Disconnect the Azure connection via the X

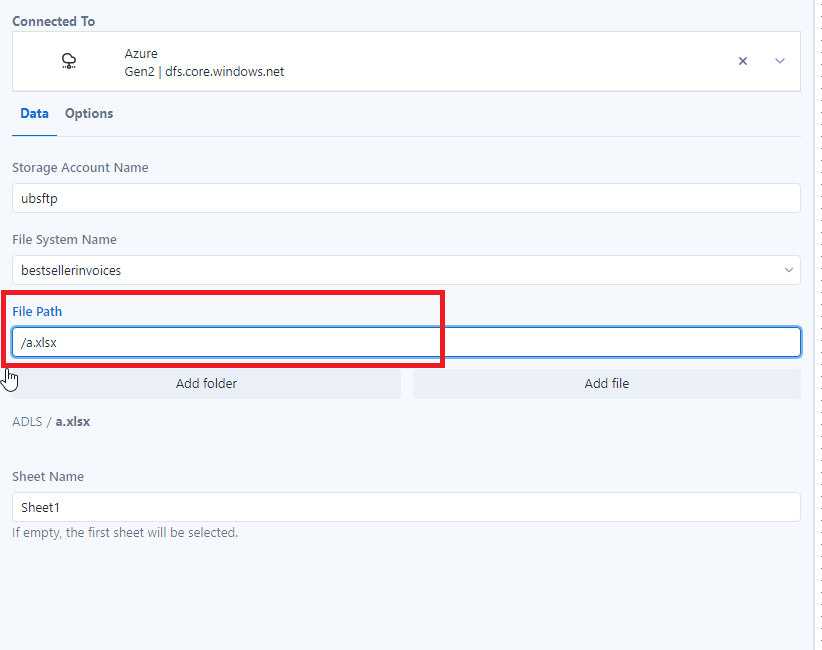(x=743, y=61)
